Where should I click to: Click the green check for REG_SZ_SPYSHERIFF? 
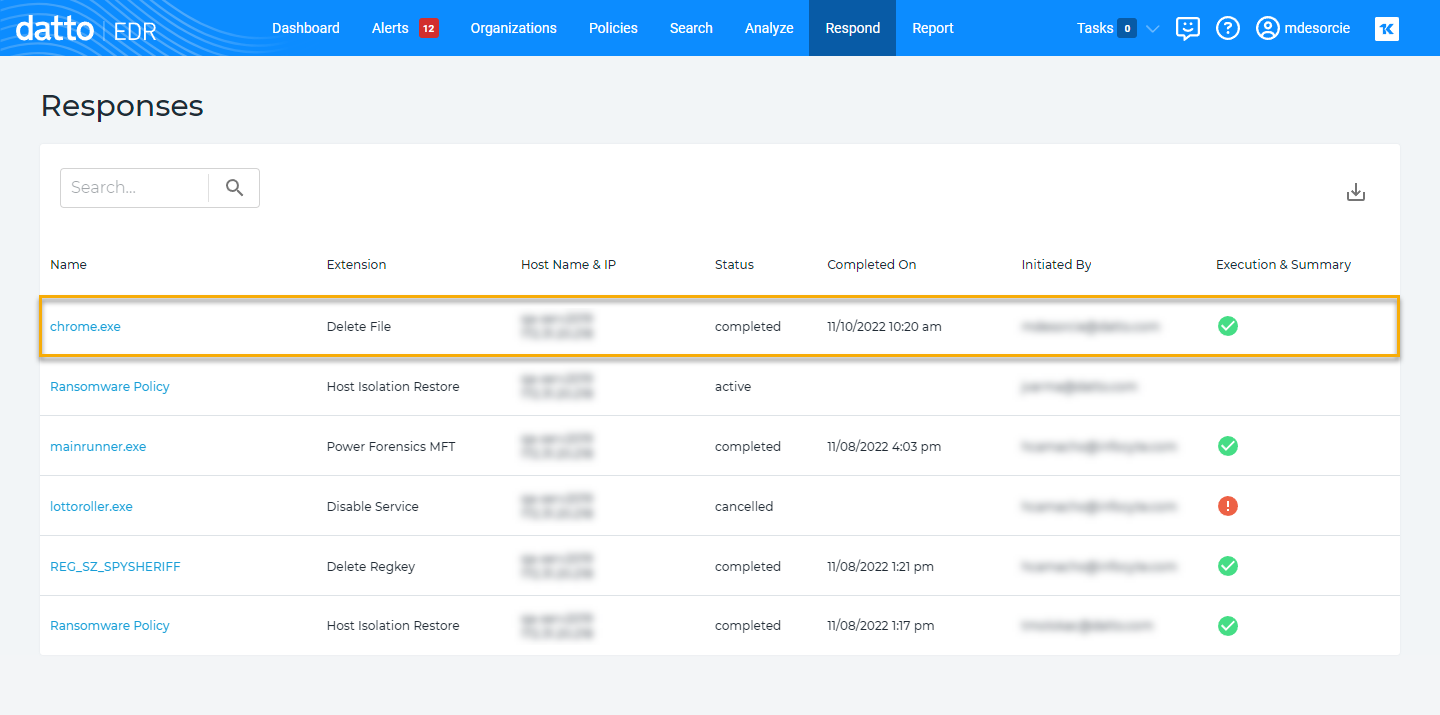pos(1228,566)
